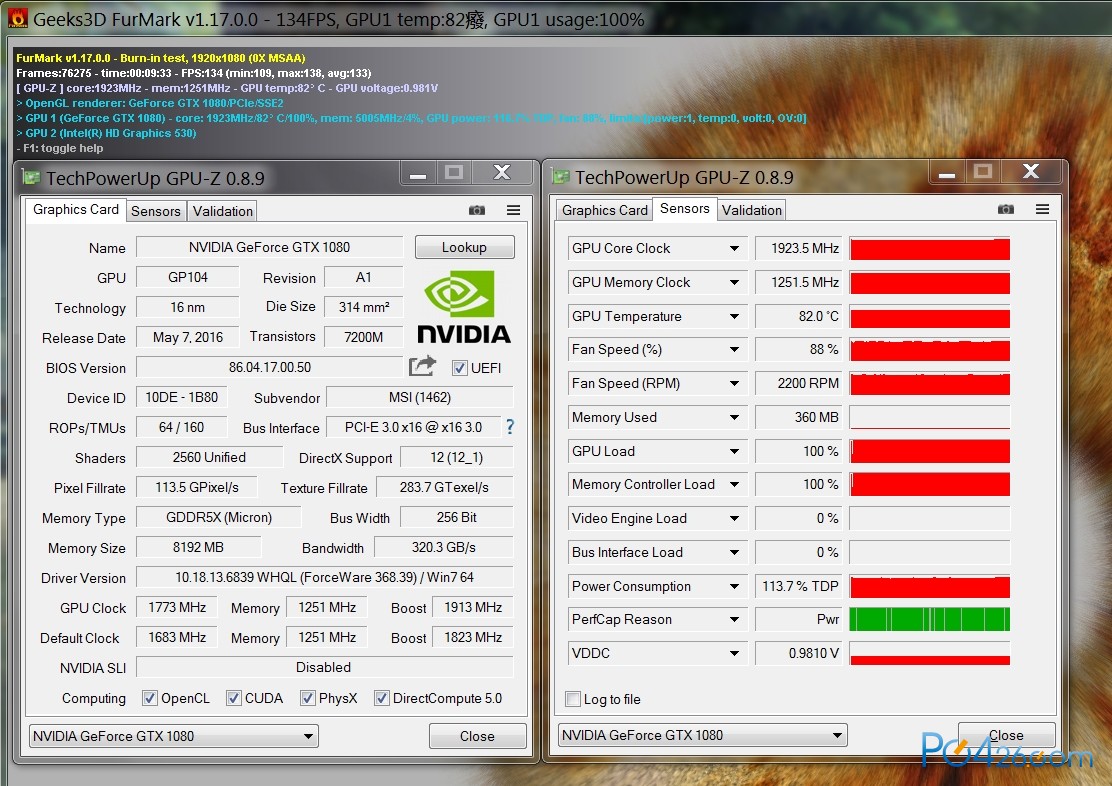The image size is (1112, 786).
Task: Open Video Engine Load sensor dropdown
Action: pos(734,519)
